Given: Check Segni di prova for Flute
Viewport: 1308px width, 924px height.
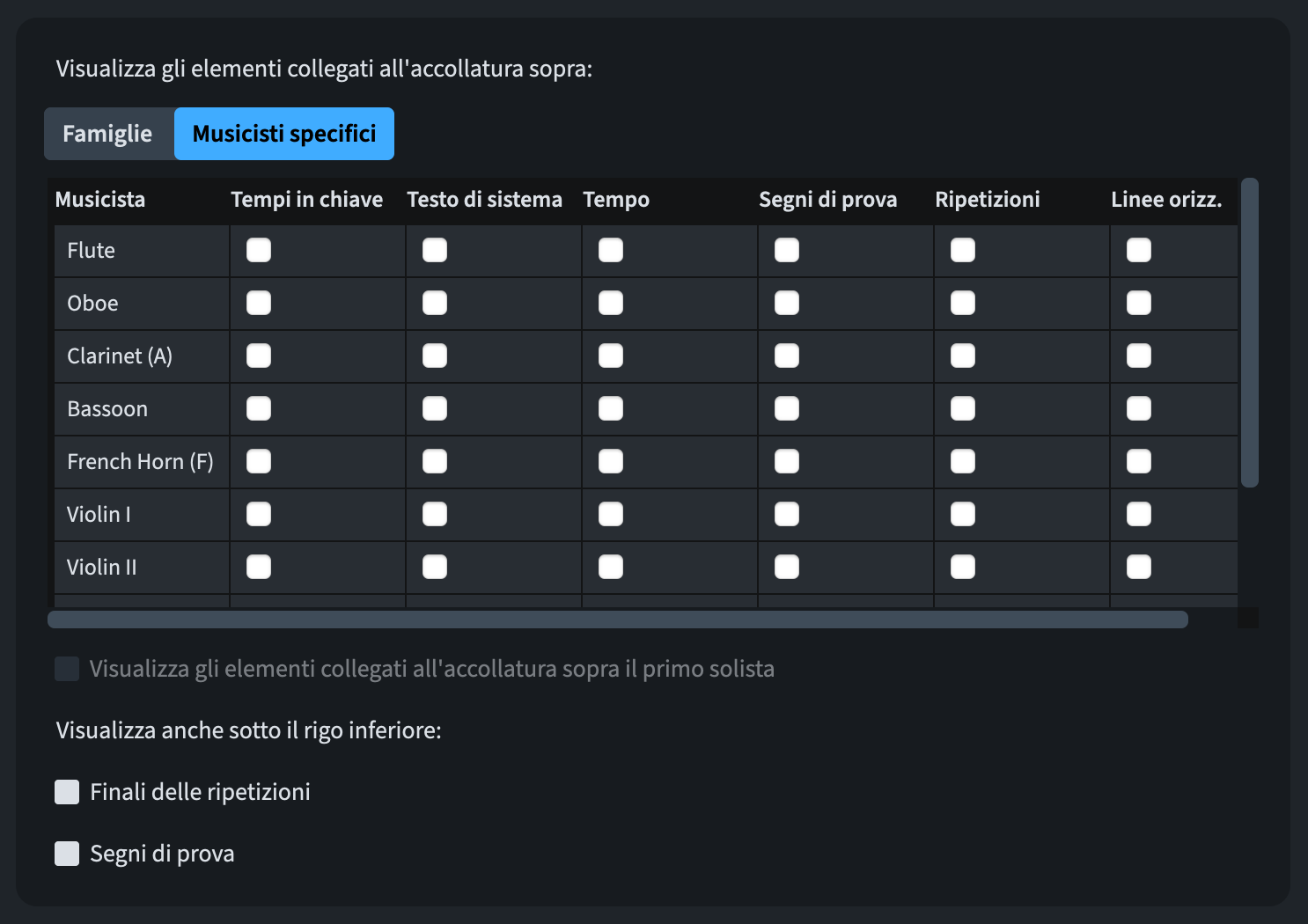Looking at the screenshot, I should pyautogui.click(x=787, y=251).
